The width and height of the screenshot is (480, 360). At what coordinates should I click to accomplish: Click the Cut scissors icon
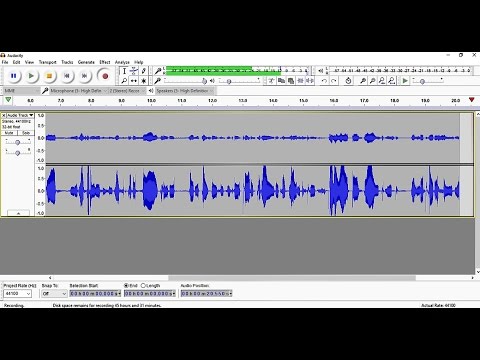271,81
